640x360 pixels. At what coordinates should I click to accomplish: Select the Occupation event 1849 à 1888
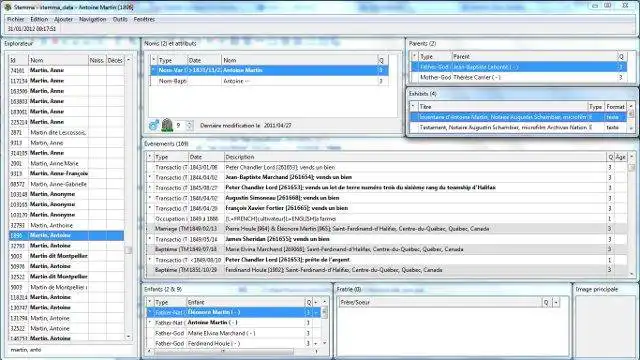[x=387, y=218]
